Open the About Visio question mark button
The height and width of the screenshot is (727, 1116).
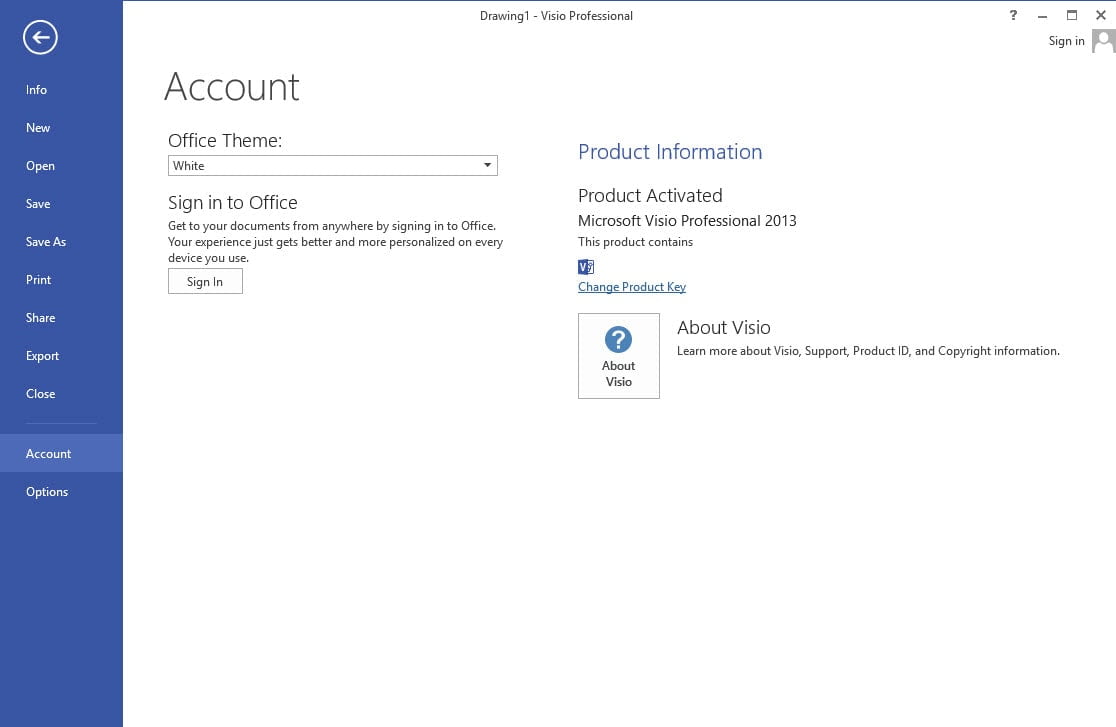pos(618,356)
